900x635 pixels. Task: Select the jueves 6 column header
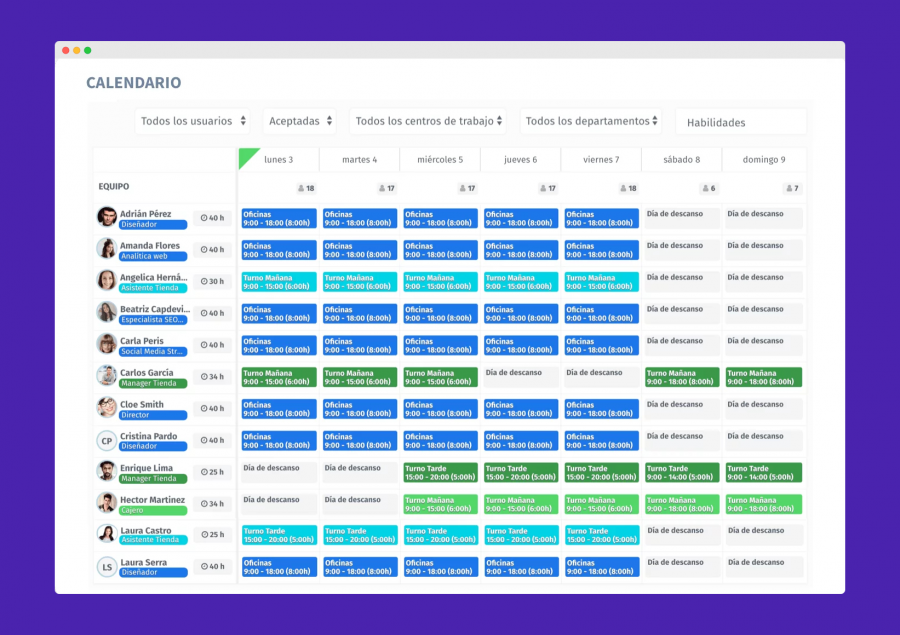click(521, 160)
